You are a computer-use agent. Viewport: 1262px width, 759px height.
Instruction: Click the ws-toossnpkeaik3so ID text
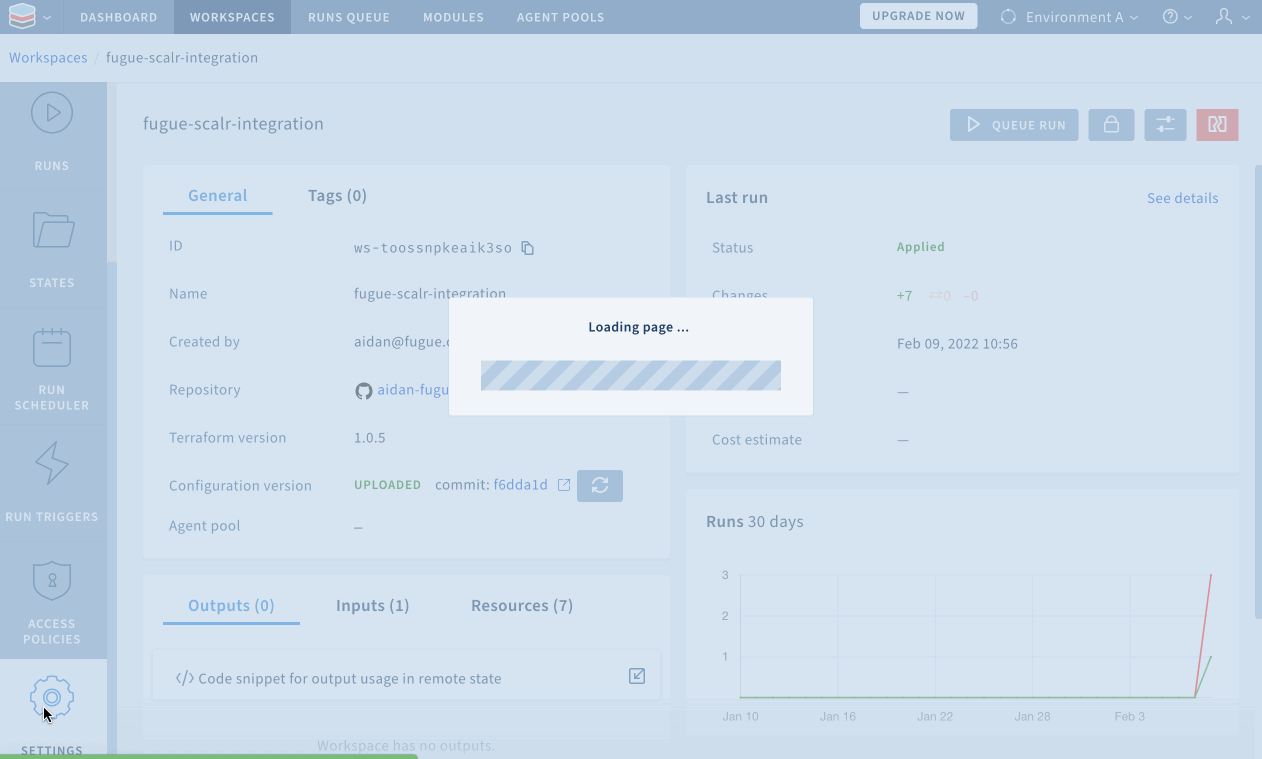[x=433, y=248]
